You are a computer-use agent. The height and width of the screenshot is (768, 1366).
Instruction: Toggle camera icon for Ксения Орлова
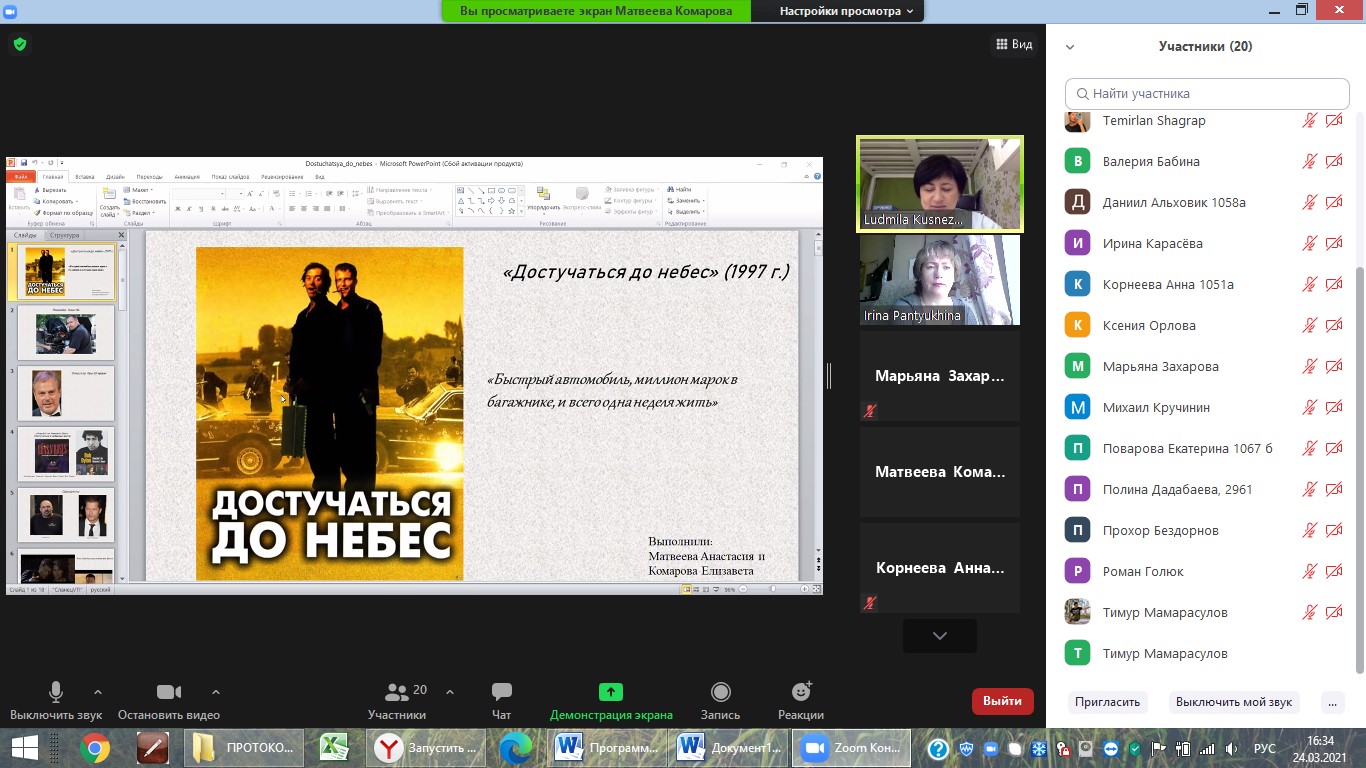tap(1334, 325)
